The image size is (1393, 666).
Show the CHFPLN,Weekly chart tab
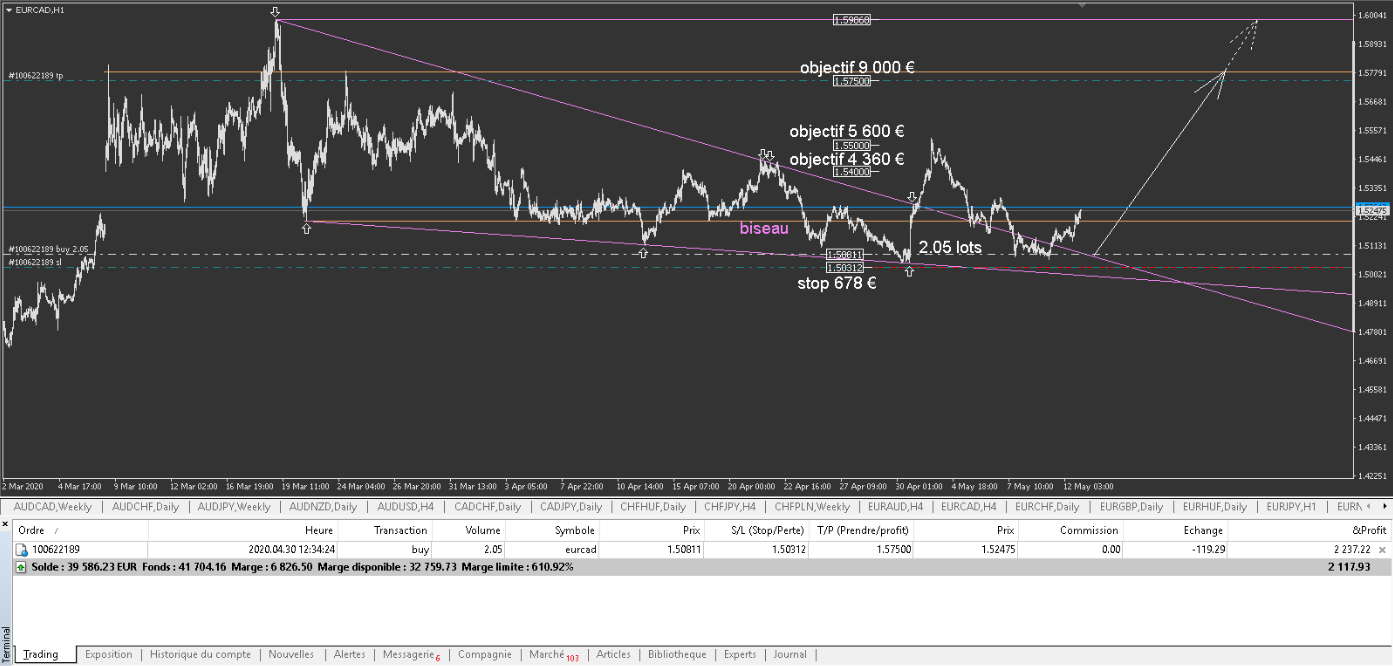click(x=812, y=506)
